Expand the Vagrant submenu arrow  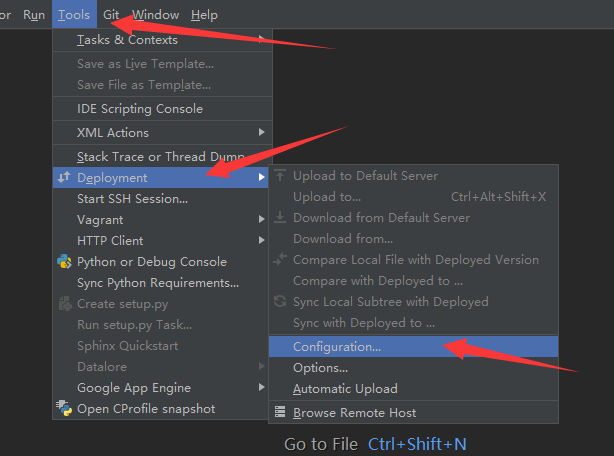click(262, 219)
